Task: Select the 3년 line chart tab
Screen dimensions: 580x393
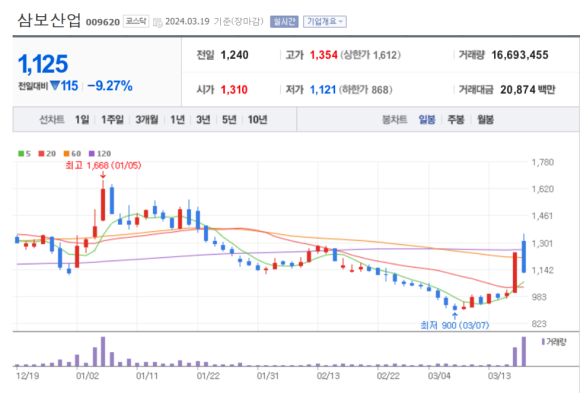Action: [x=203, y=120]
